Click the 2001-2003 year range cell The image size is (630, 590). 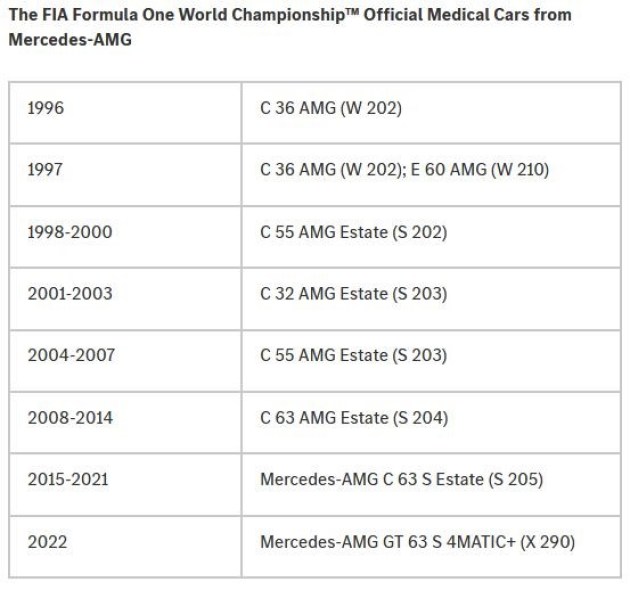click(125, 299)
